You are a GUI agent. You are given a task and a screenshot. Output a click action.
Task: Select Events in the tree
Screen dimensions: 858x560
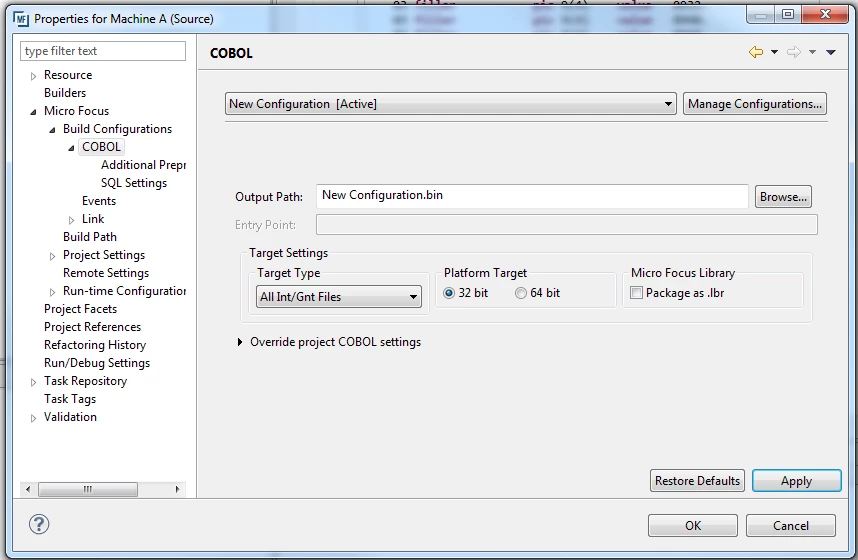click(x=99, y=201)
